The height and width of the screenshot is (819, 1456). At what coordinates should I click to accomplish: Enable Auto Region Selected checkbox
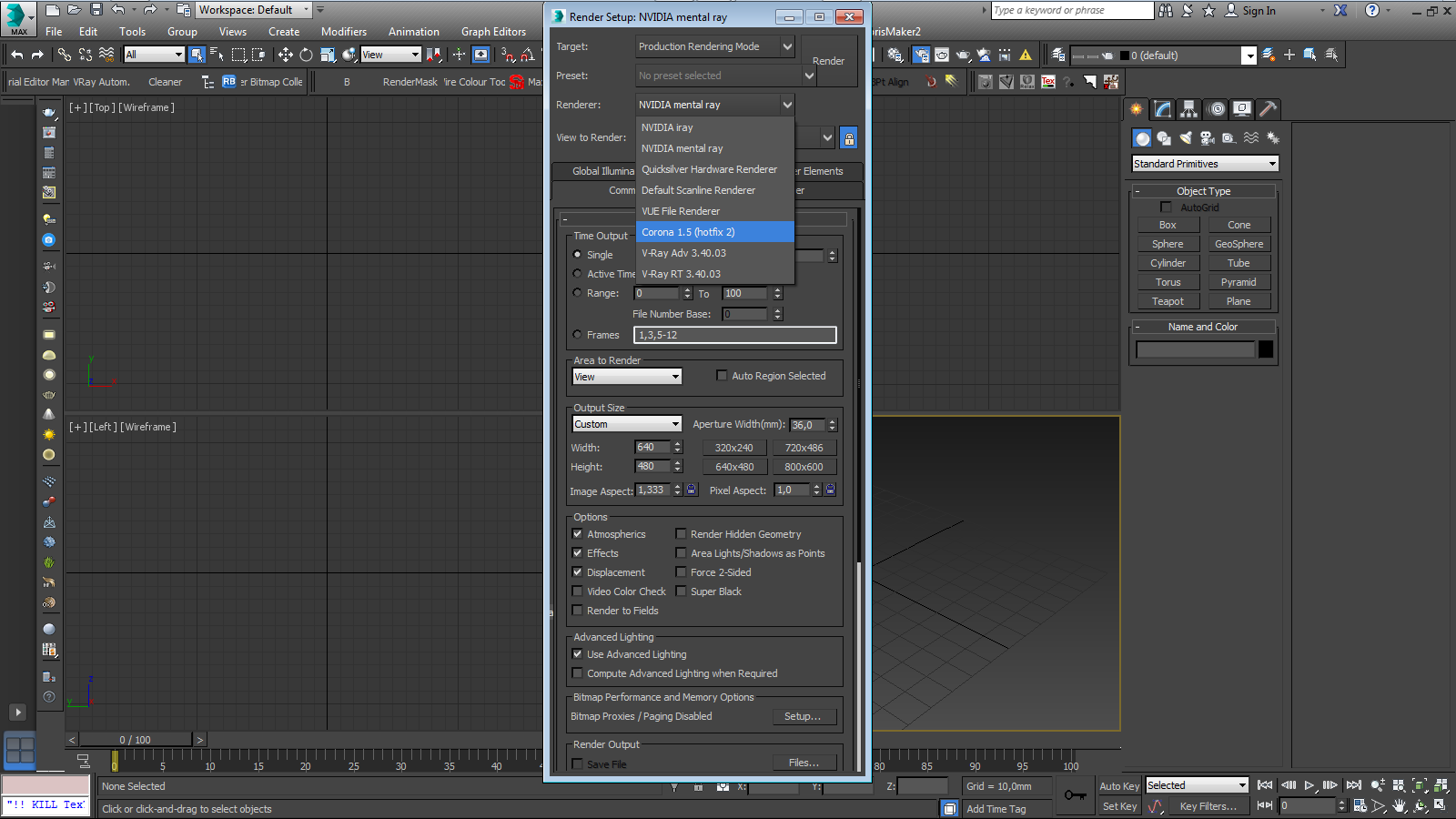click(x=722, y=376)
